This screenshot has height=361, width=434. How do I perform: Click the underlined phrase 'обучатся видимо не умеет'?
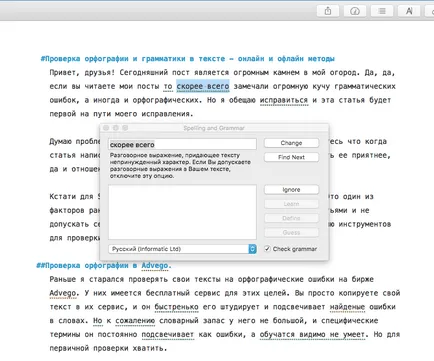tap(312, 334)
